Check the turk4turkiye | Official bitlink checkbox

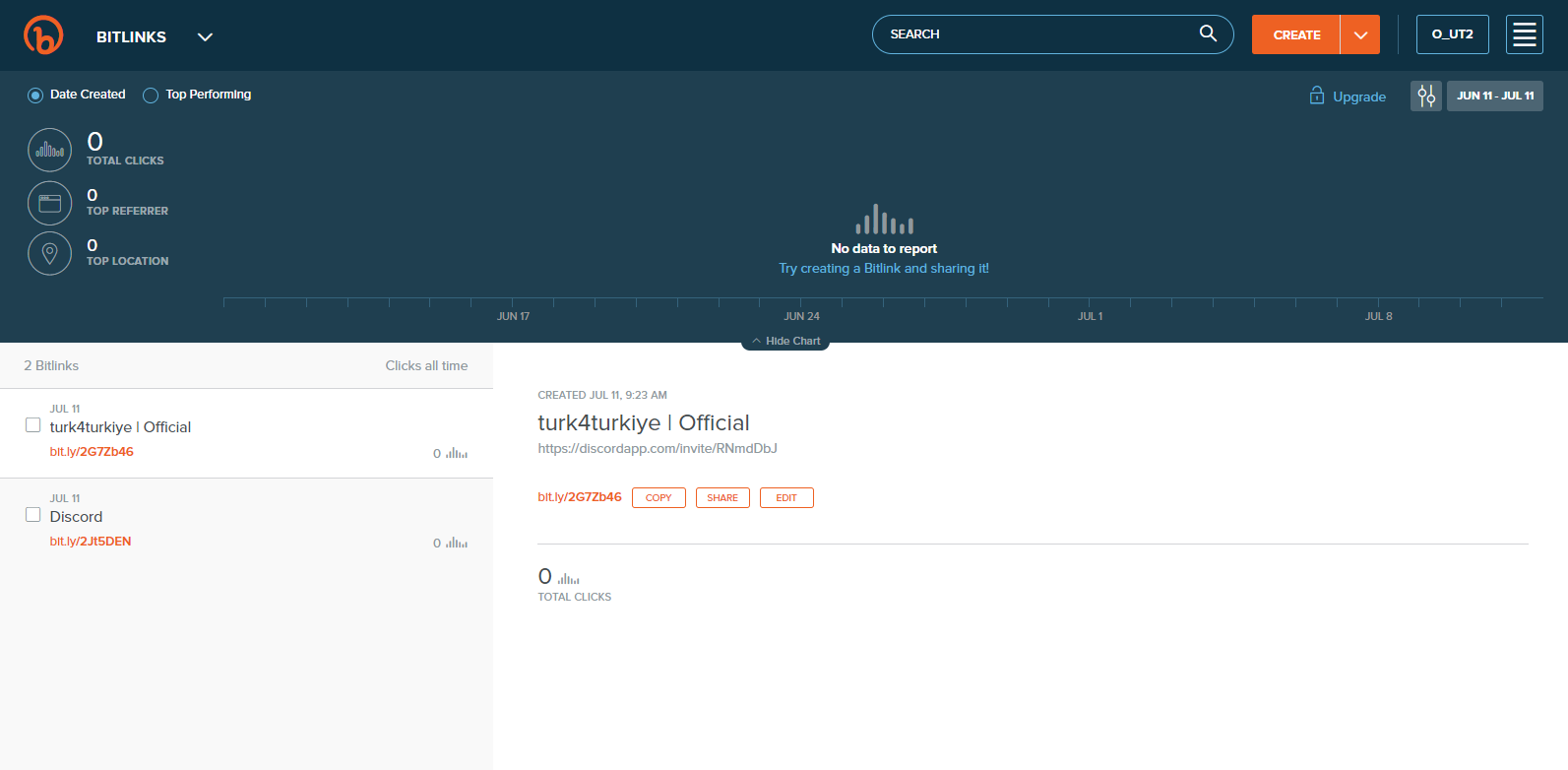[33, 425]
